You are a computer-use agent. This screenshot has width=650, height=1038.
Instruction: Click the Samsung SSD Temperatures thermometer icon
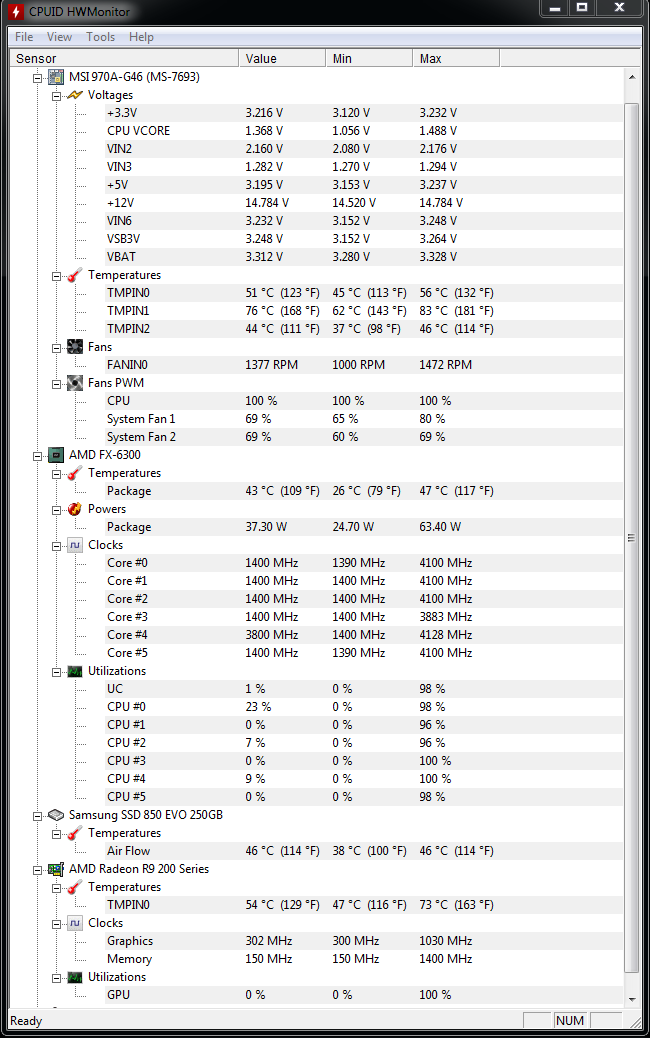[x=75, y=833]
